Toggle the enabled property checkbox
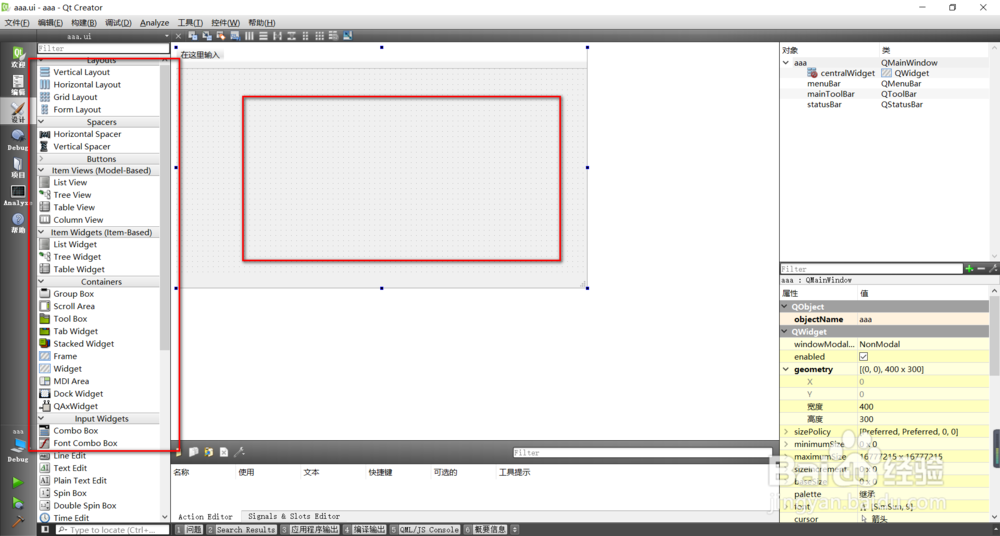This screenshot has width=1000, height=536. 864,357
